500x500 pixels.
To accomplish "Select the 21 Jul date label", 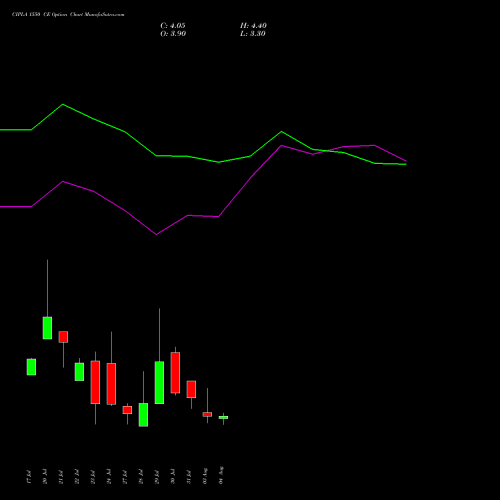I will (61, 477).
